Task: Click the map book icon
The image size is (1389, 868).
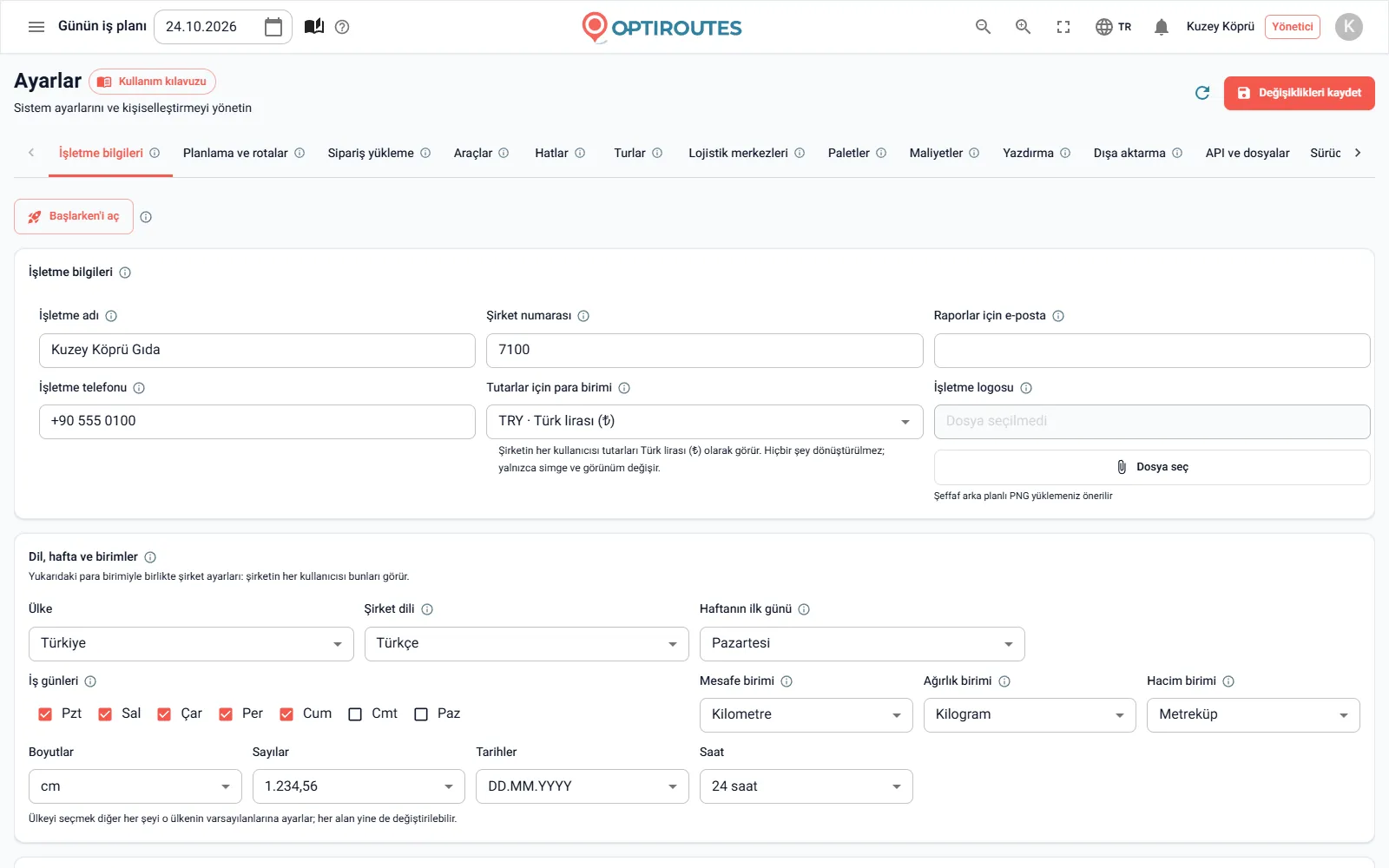Action: [314, 27]
